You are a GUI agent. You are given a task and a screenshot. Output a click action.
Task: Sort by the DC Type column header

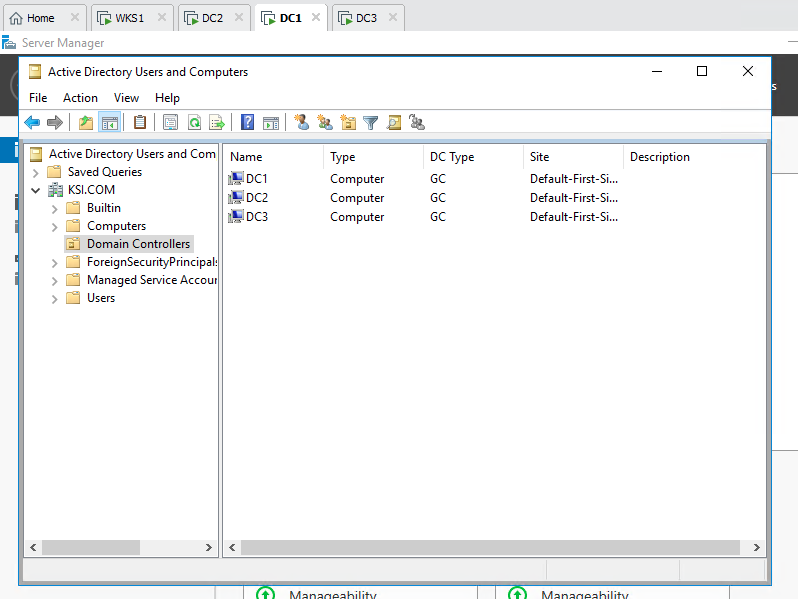tap(473, 157)
